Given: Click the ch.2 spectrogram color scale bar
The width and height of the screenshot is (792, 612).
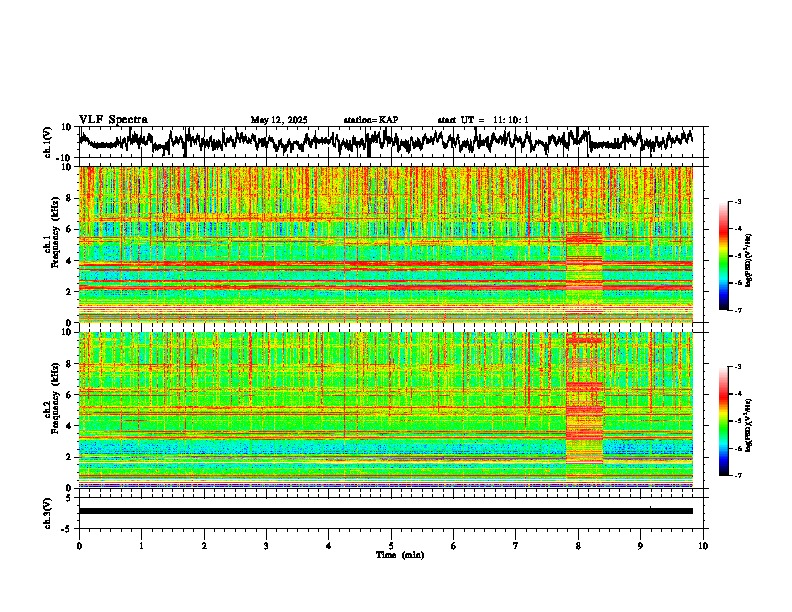Looking at the screenshot, I should click(723, 421).
